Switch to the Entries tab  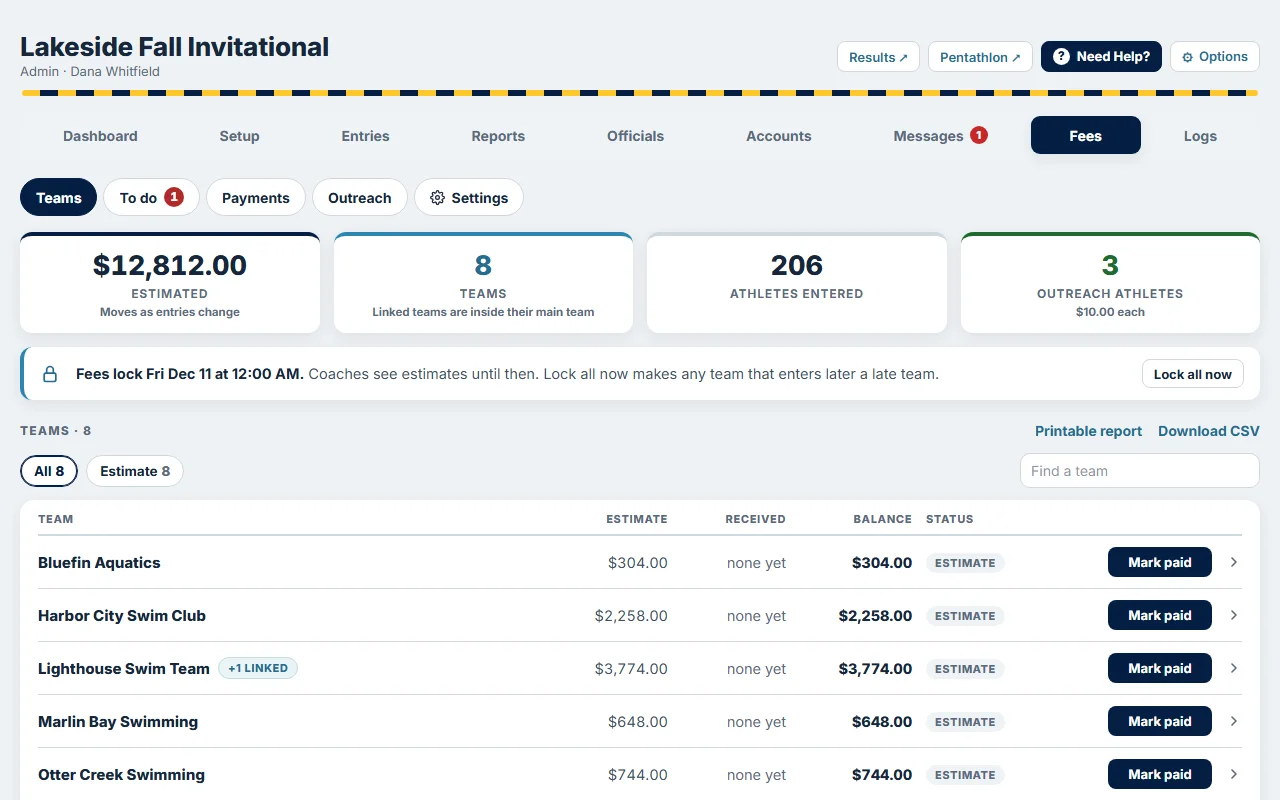[x=366, y=136]
